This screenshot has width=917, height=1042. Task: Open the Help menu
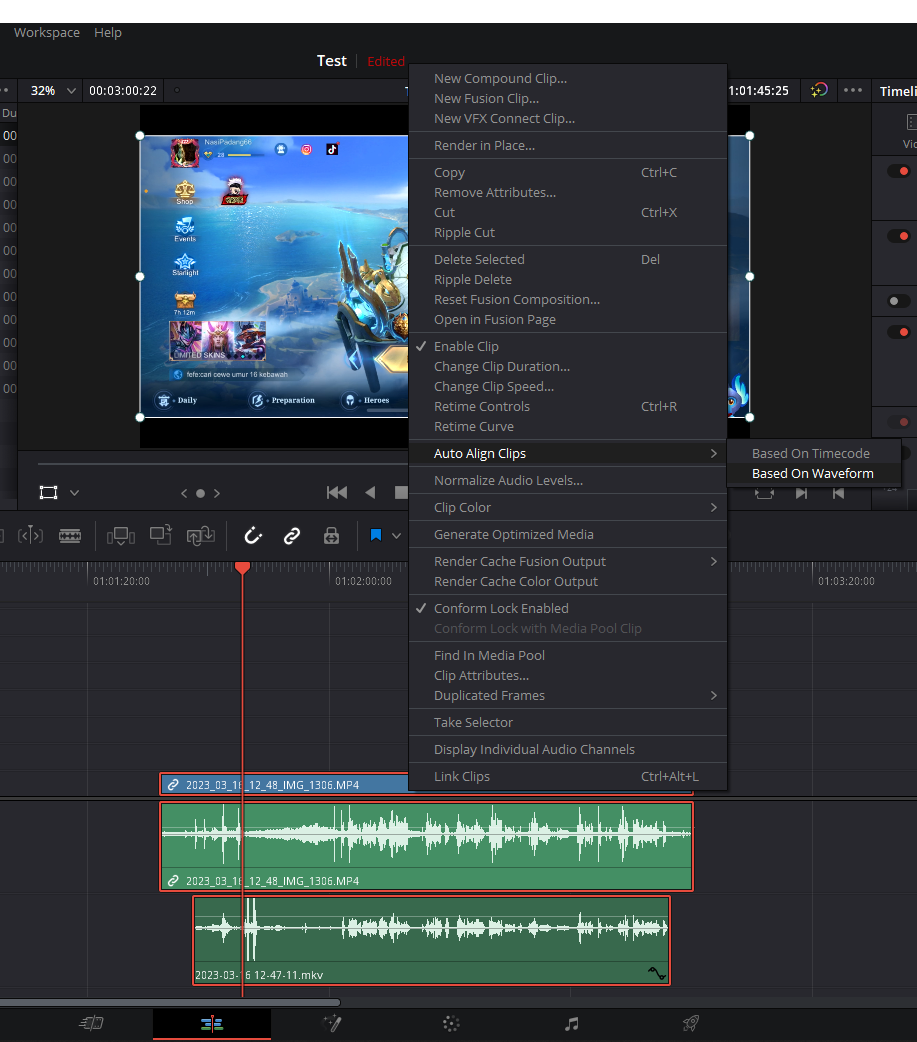click(x=108, y=33)
